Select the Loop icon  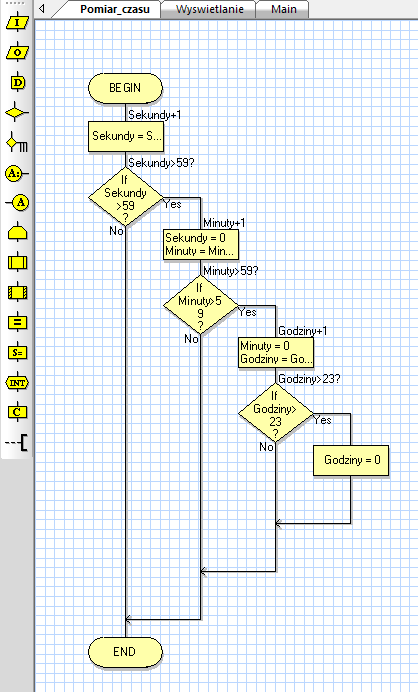17,233
